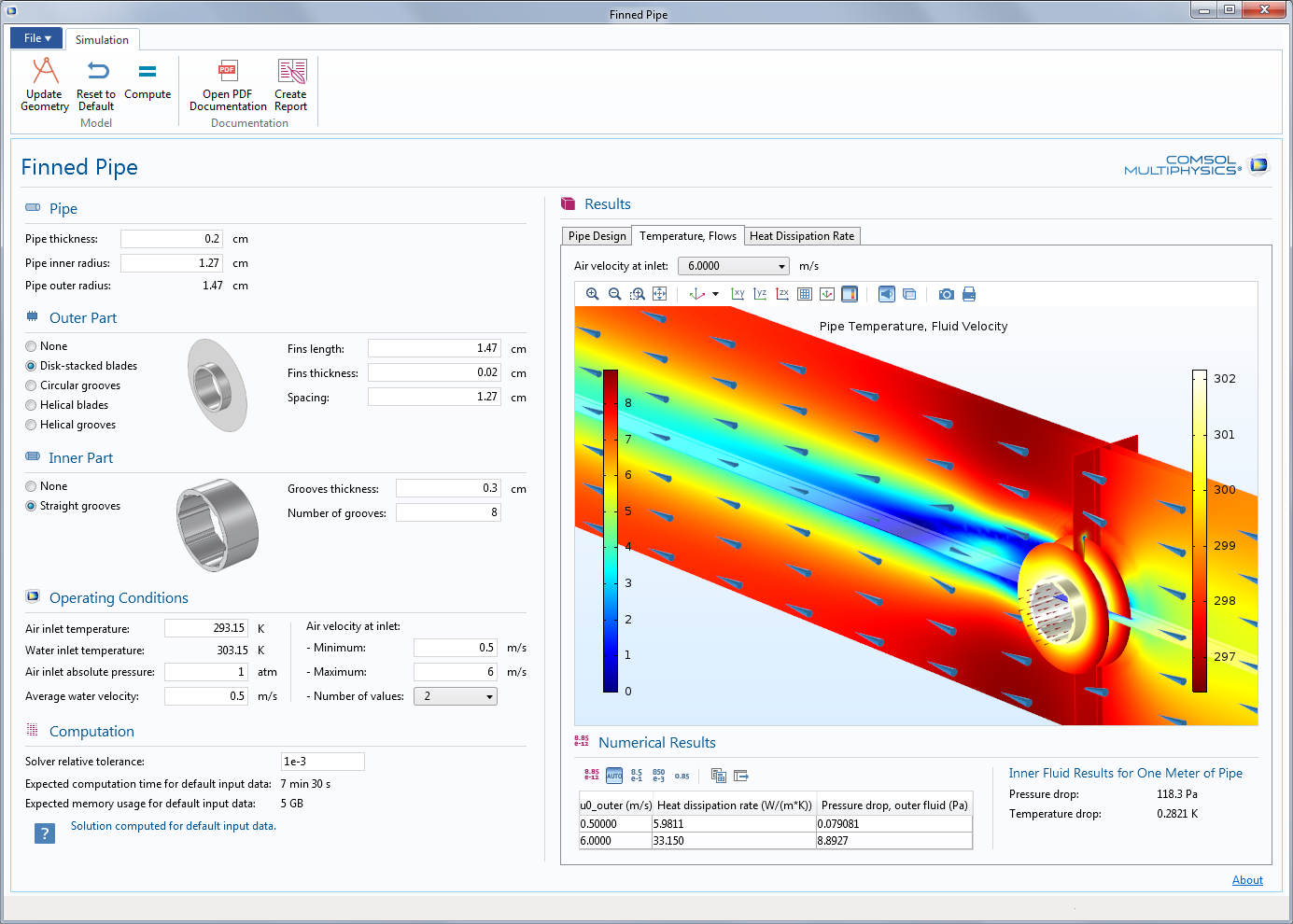Edit the Air inlet temperature field
Screen dimensions: 1293x924
tap(206, 628)
